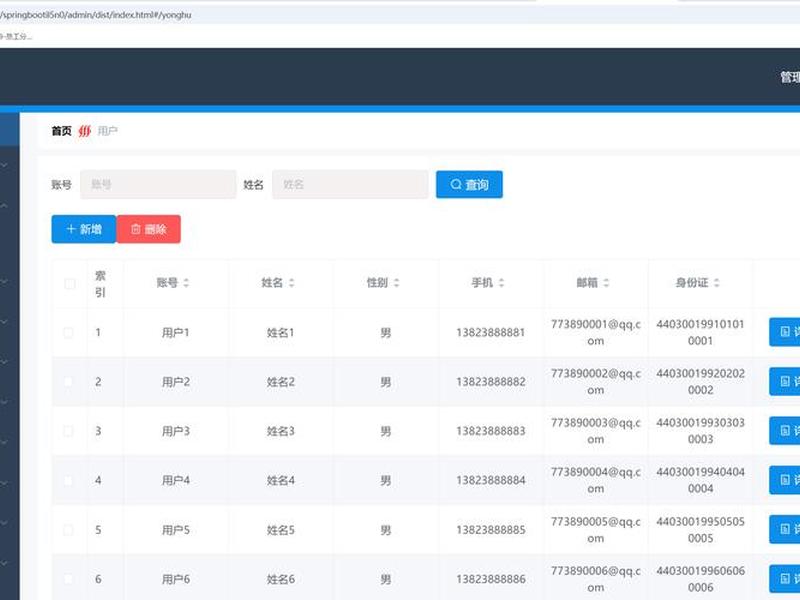Click email 773890006@qq.com

tap(595, 579)
